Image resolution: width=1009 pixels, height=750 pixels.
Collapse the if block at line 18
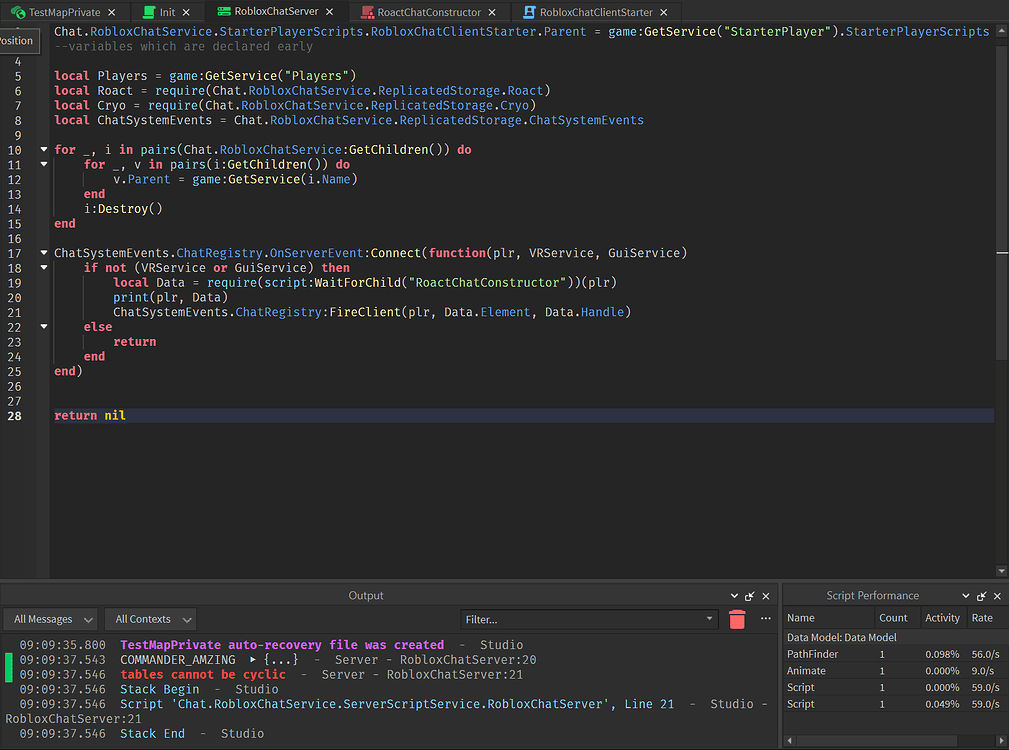(x=43, y=267)
